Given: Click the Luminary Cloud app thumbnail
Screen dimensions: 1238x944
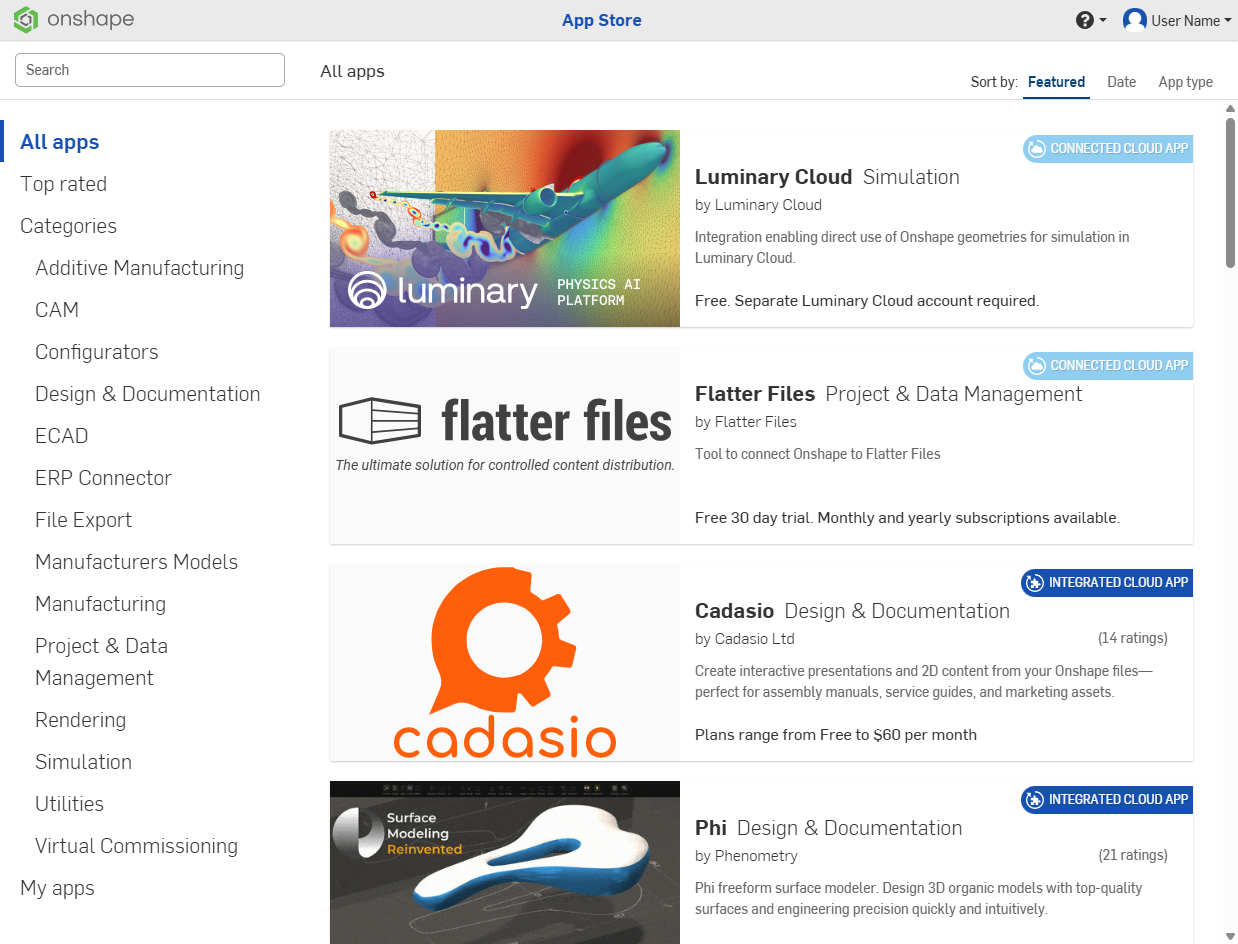Looking at the screenshot, I should pos(504,228).
